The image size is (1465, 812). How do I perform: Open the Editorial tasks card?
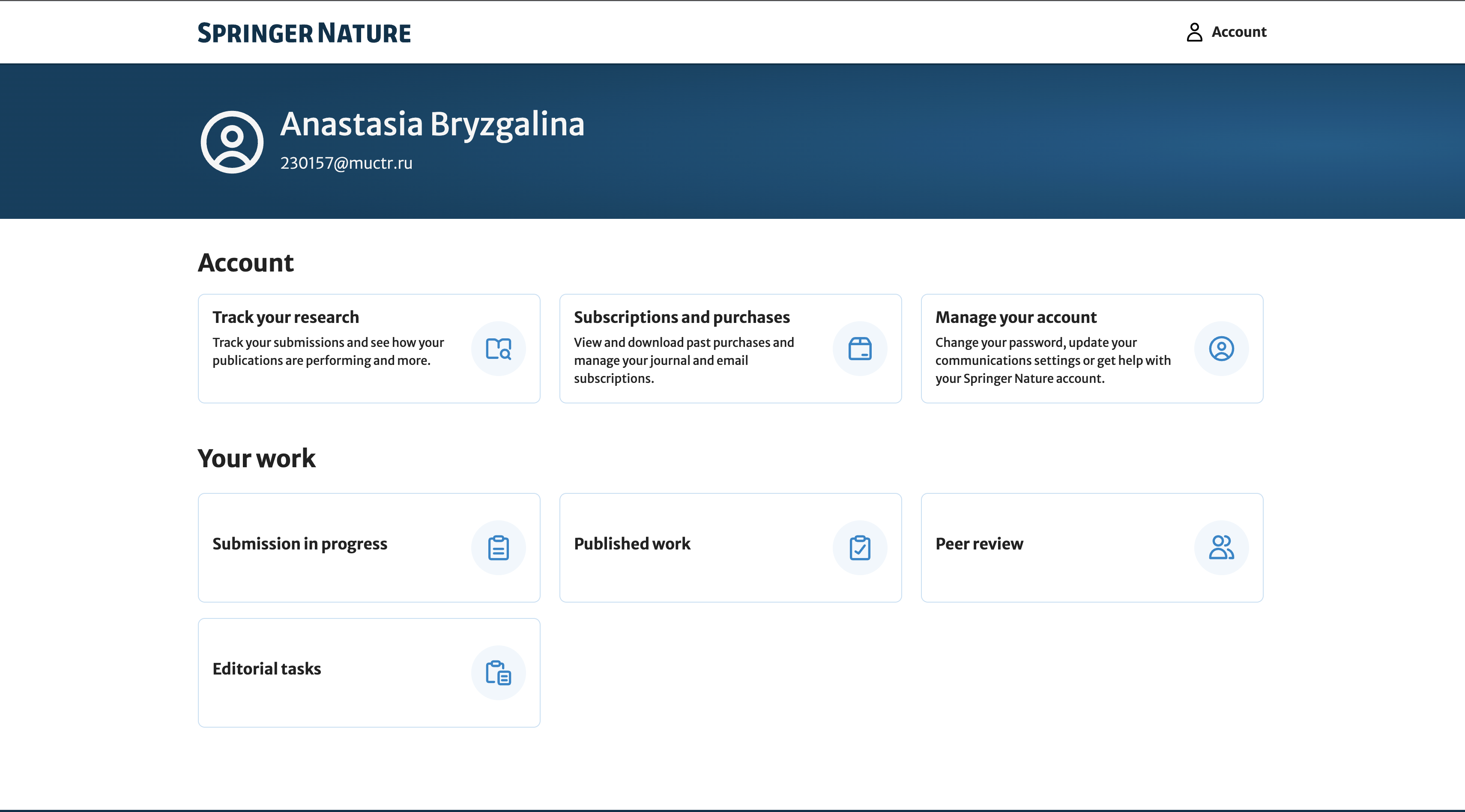tap(368, 672)
